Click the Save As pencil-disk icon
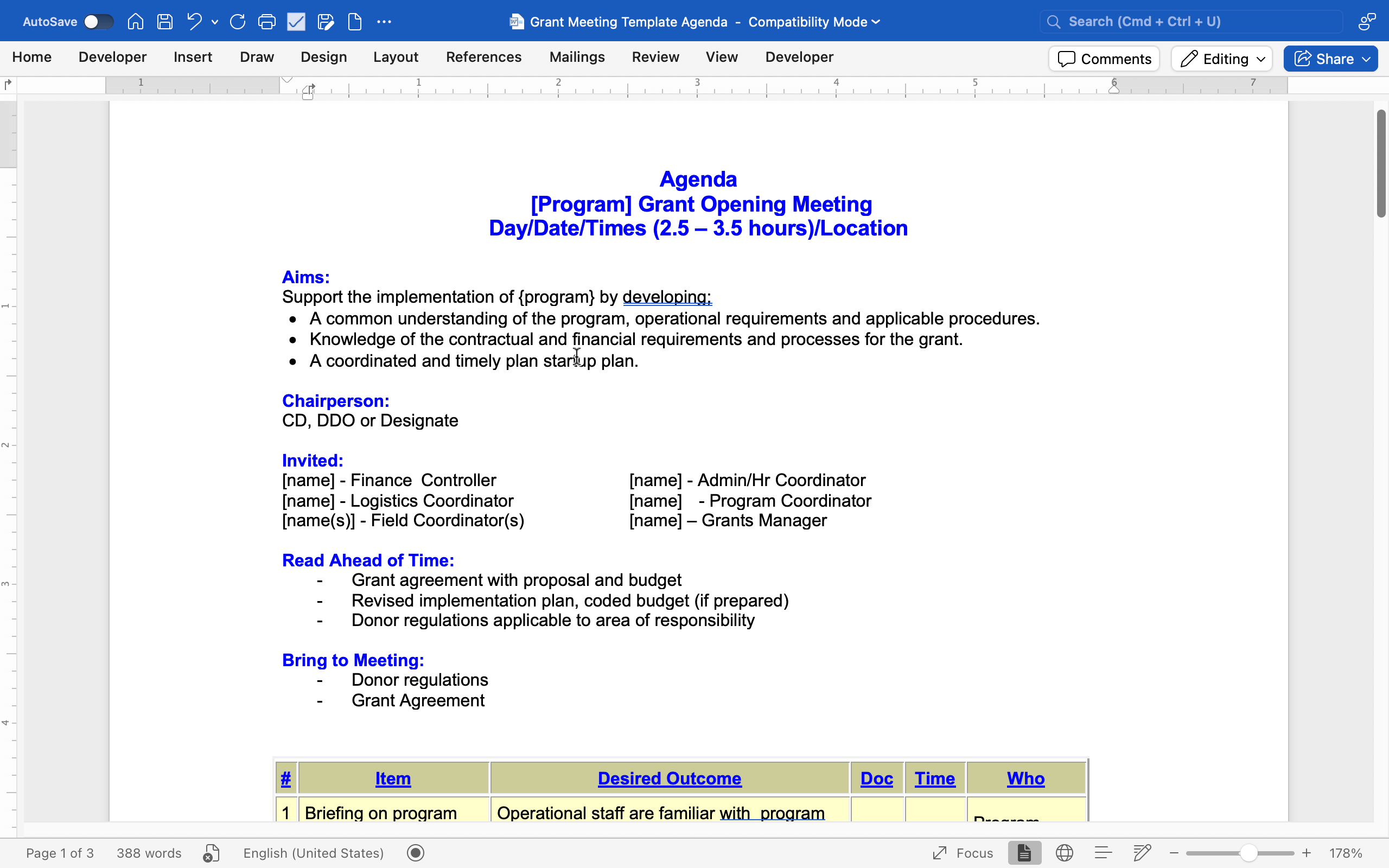This screenshot has height=868, width=1389. point(326,22)
